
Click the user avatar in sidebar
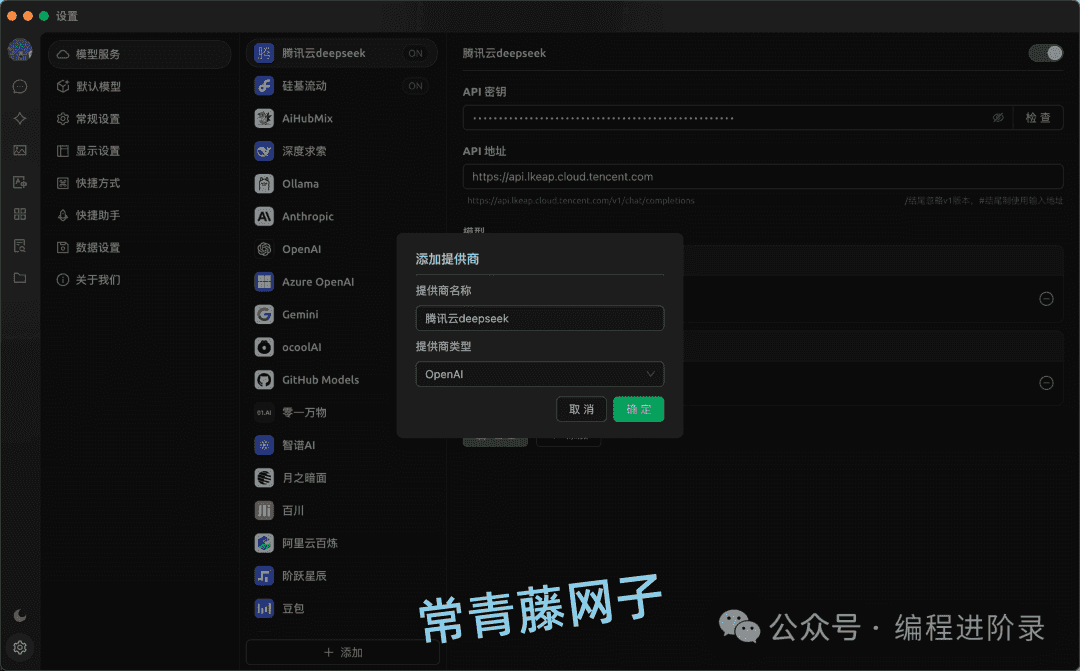click(20, 50)
